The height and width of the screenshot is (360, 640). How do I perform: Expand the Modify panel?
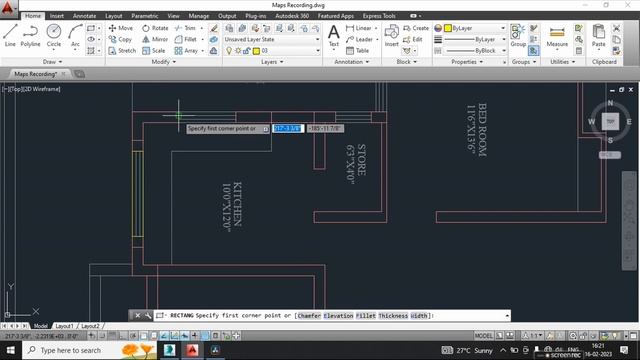[164, 62]
